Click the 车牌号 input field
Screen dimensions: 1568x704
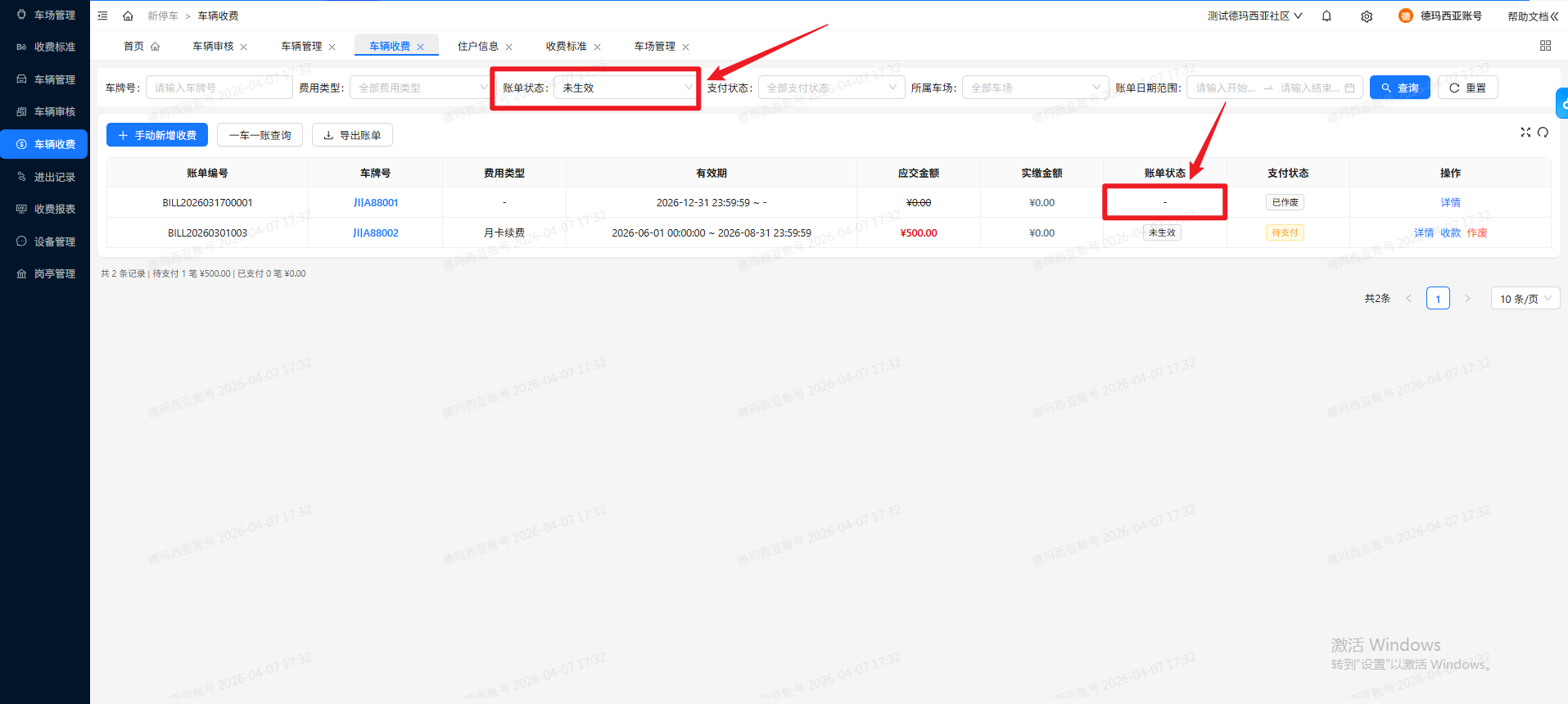point(219,88)
